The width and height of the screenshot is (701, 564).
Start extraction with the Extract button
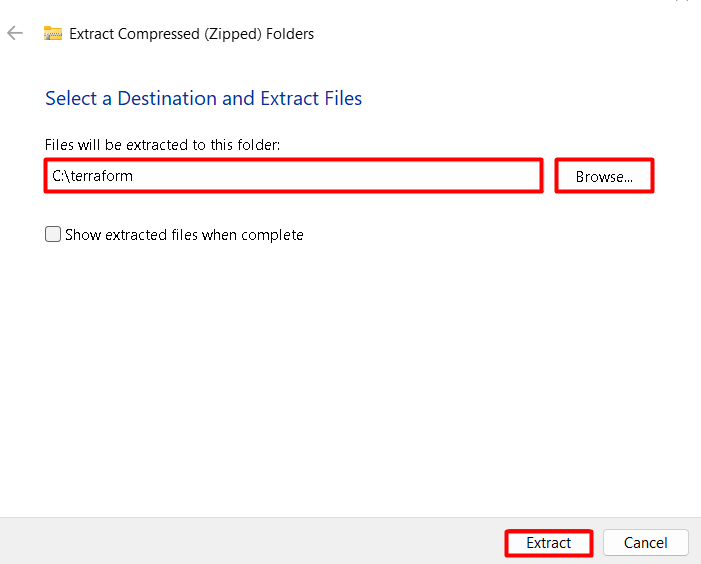pyautogui.click(x=549, y=543)
